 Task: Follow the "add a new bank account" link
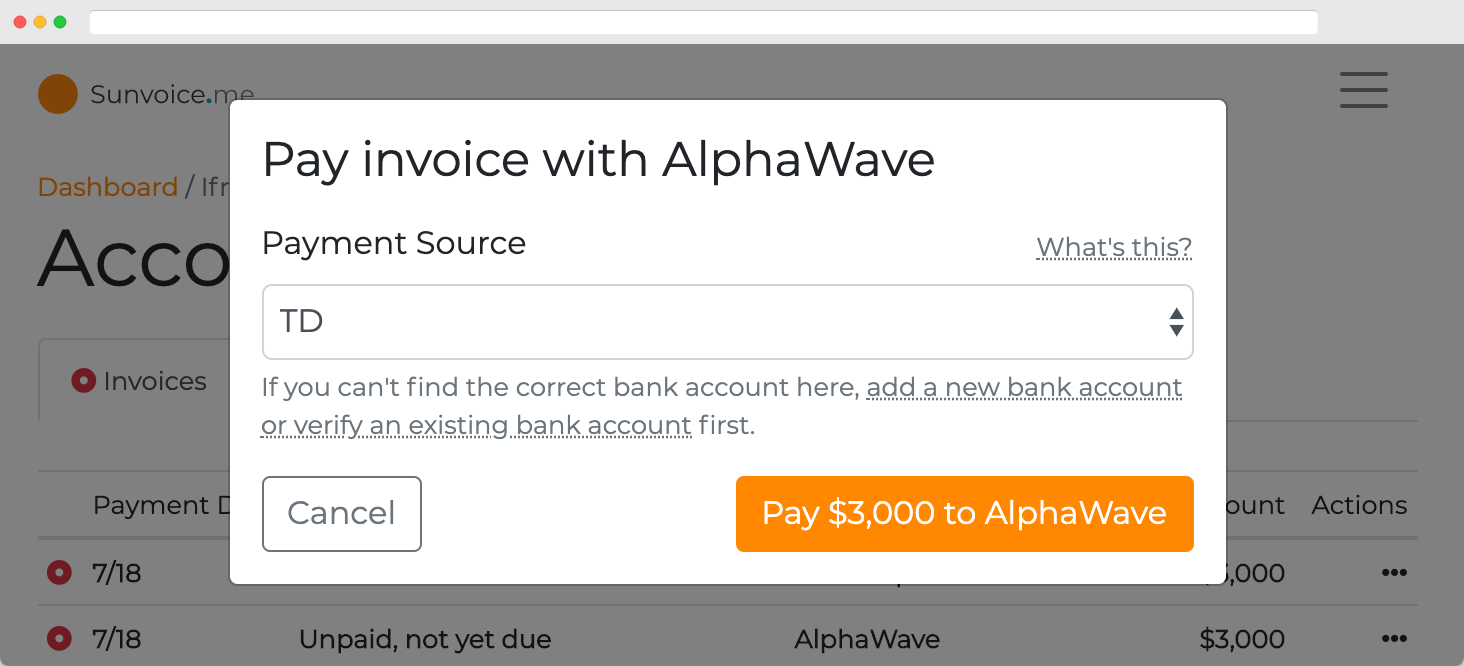[x=1024, y=387]
